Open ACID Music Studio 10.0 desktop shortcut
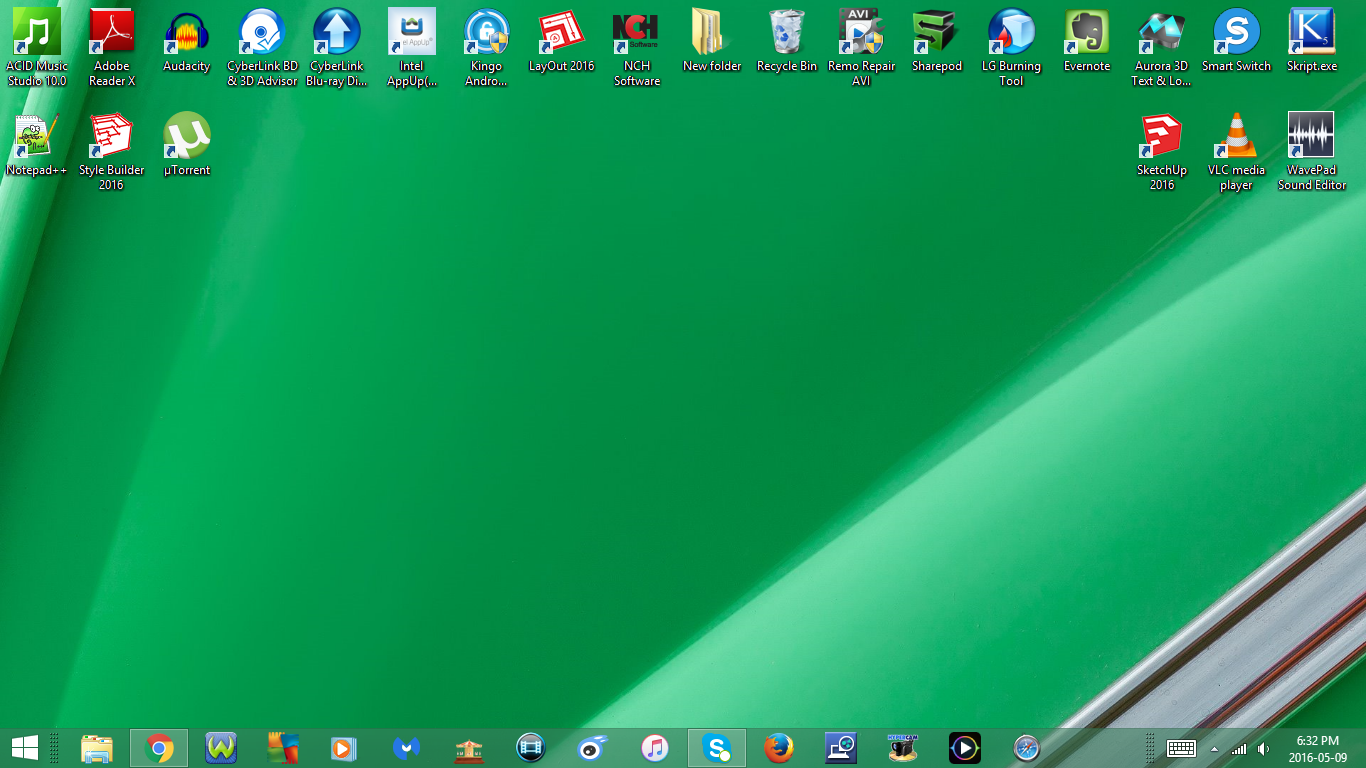Viewport: 1366px width, 768px height. pos(37,32)
